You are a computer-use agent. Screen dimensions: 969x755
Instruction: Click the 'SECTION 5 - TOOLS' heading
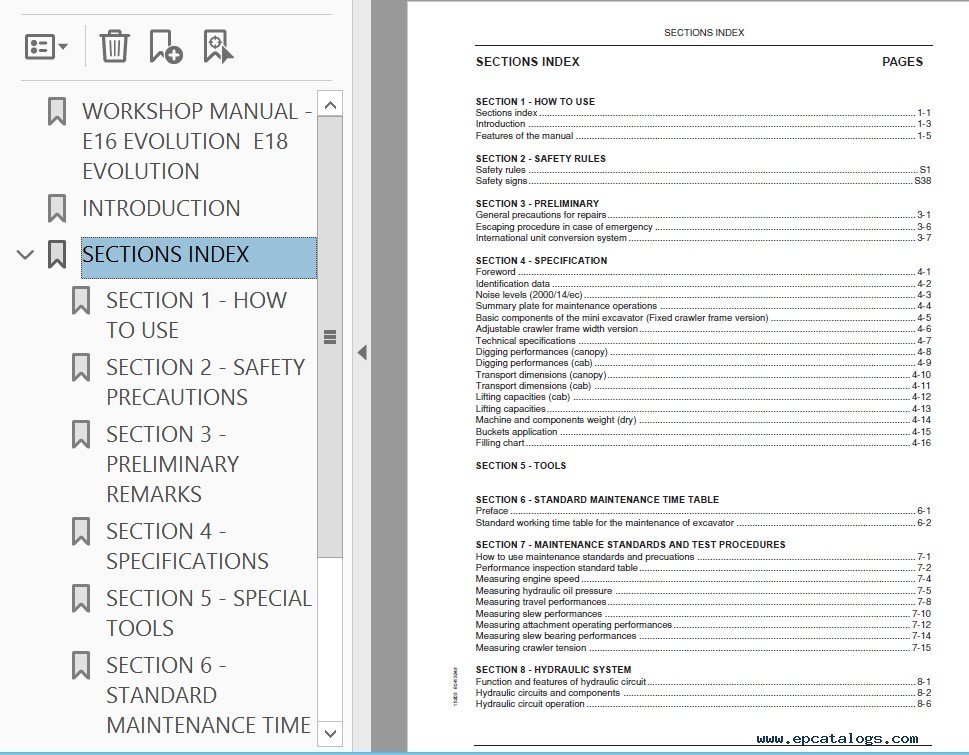(521, 465)
